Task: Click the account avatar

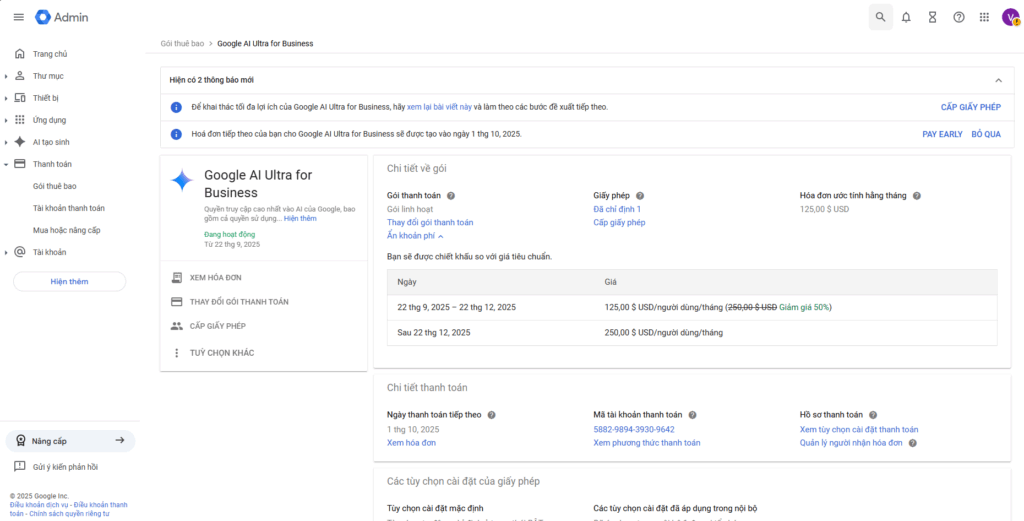Action: (x=1010, y=17)
